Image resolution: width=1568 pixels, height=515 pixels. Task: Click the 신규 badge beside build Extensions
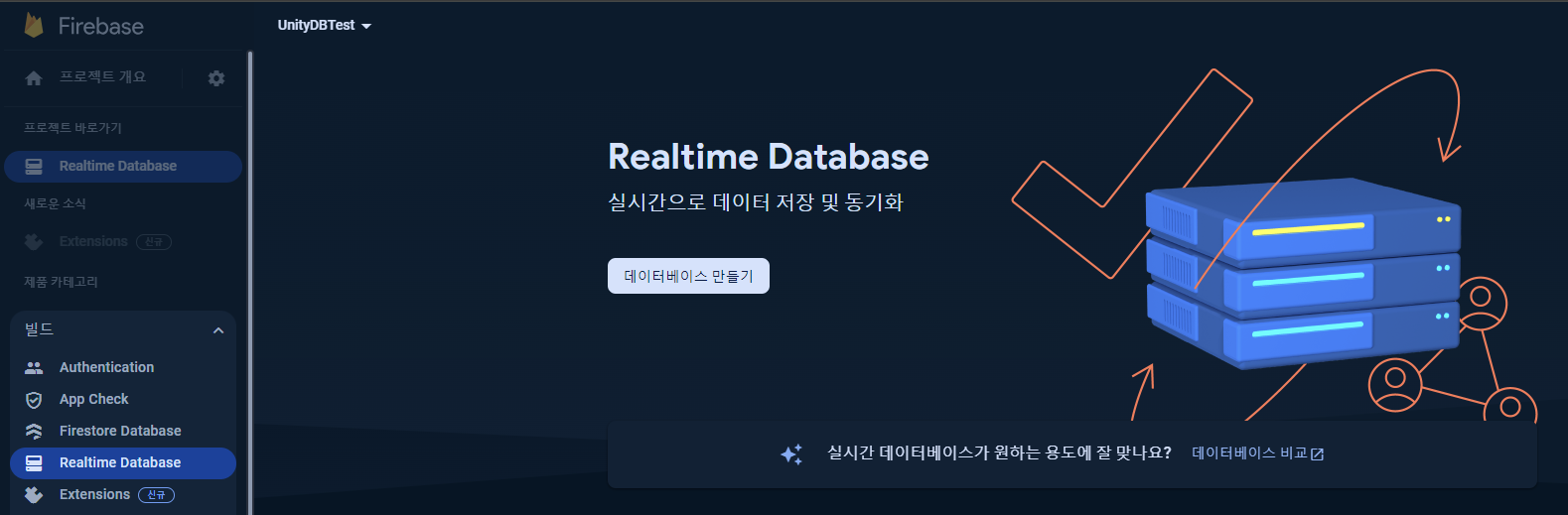click(x=156, y=495)
